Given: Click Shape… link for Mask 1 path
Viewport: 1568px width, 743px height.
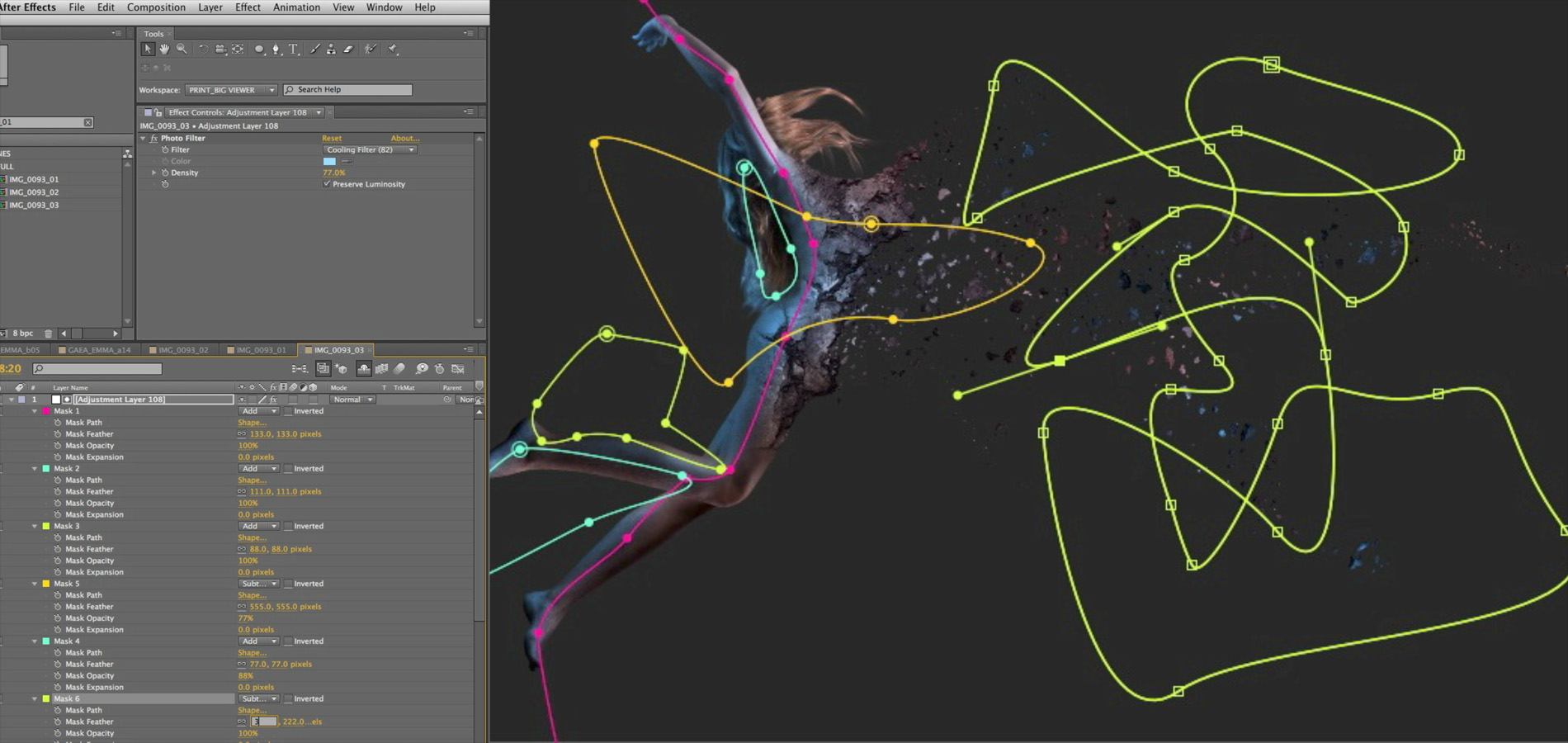Looking at the screenshot, I should 252,423.
